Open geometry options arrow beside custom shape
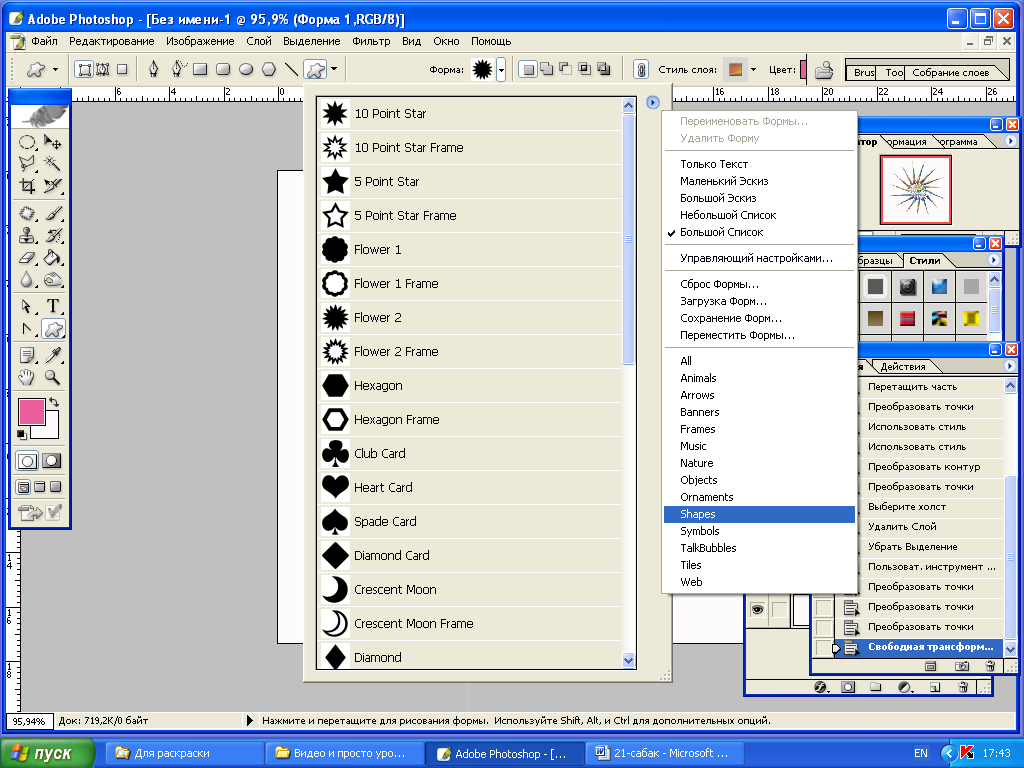 [334, 69]
